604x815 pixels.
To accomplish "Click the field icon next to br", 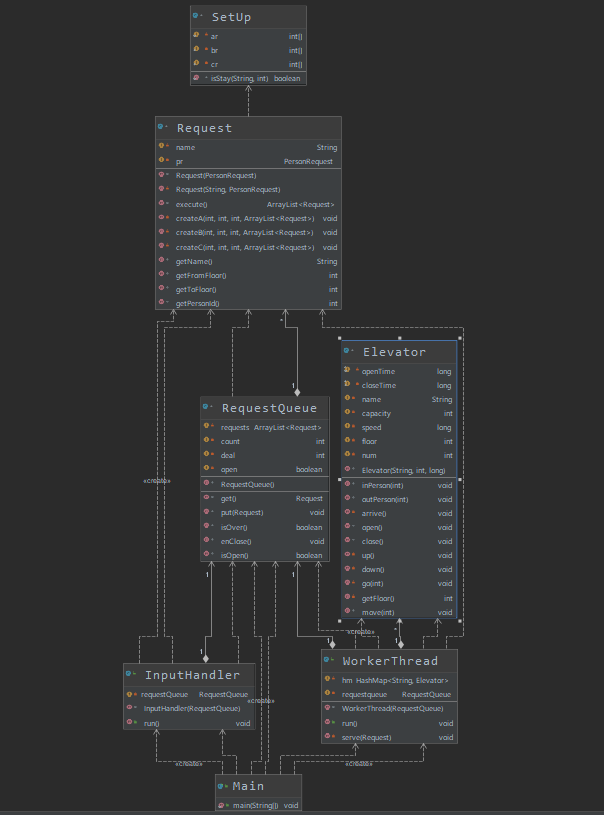I will 196,49.
